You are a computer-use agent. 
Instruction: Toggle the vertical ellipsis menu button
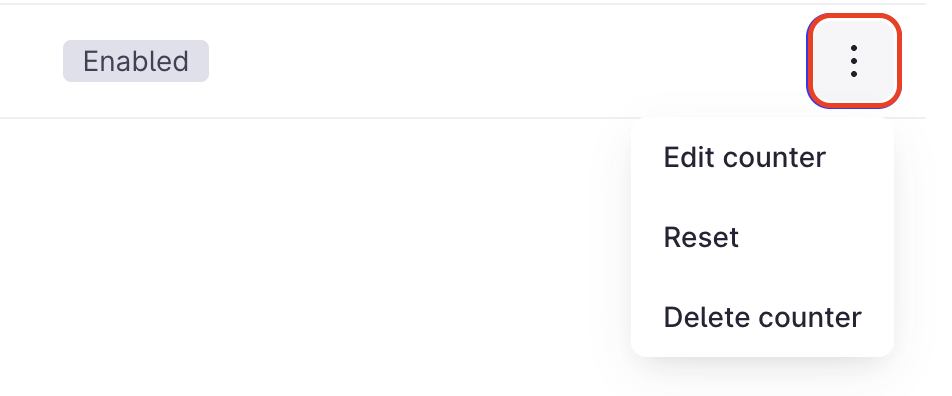pos(854,61)
